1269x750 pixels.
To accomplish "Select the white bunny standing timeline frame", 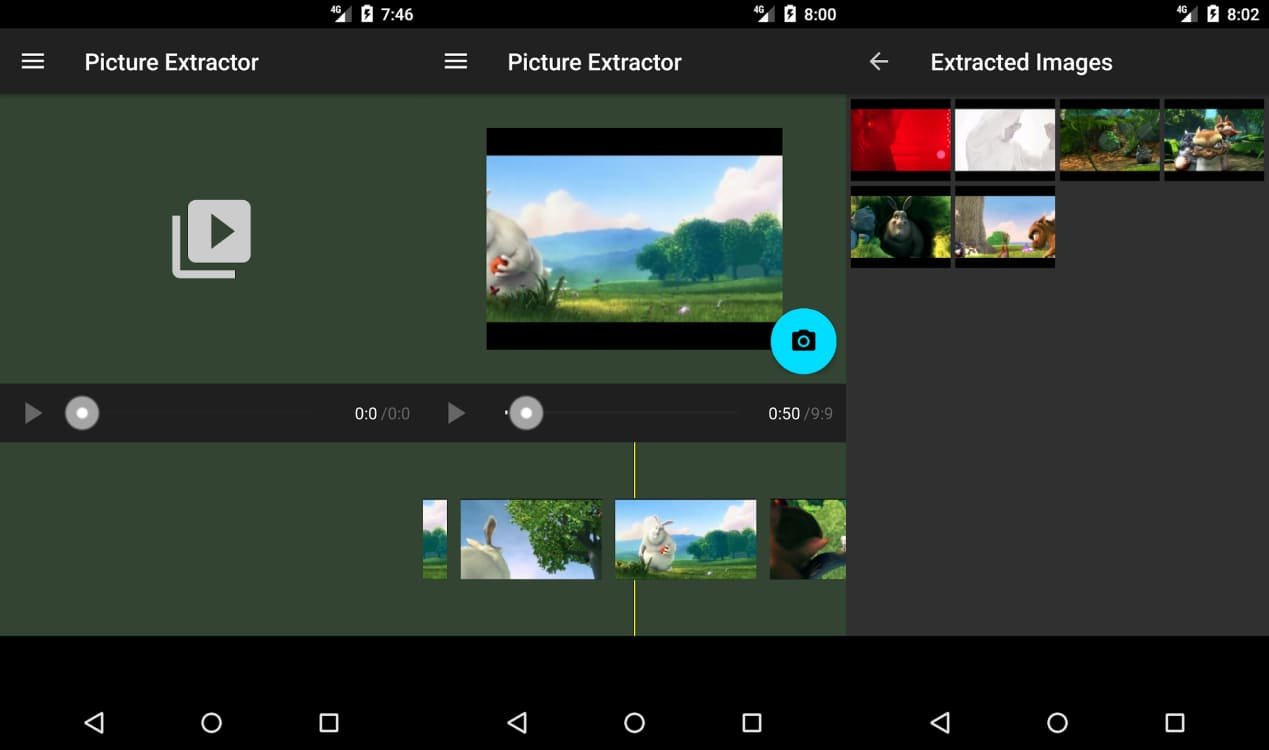I will 685,539.
